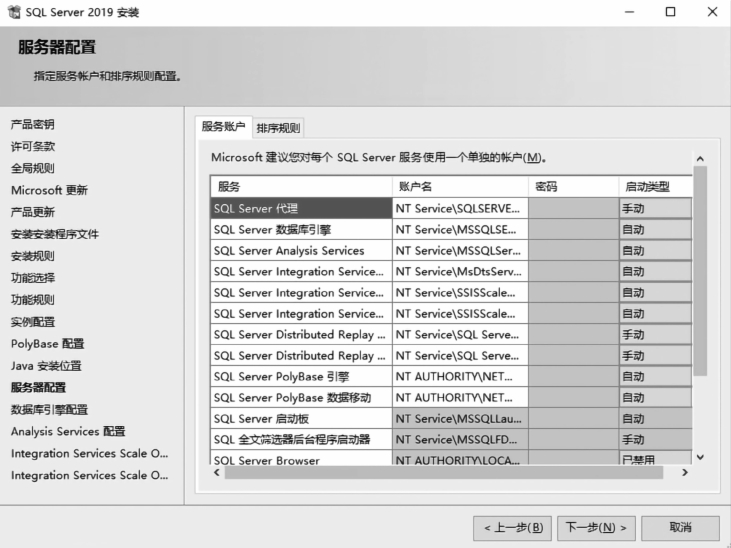The height and width of the screenshot is (548, 731).
Task: Click account name NT Service\MSSQLSer...
Action: 460,250
